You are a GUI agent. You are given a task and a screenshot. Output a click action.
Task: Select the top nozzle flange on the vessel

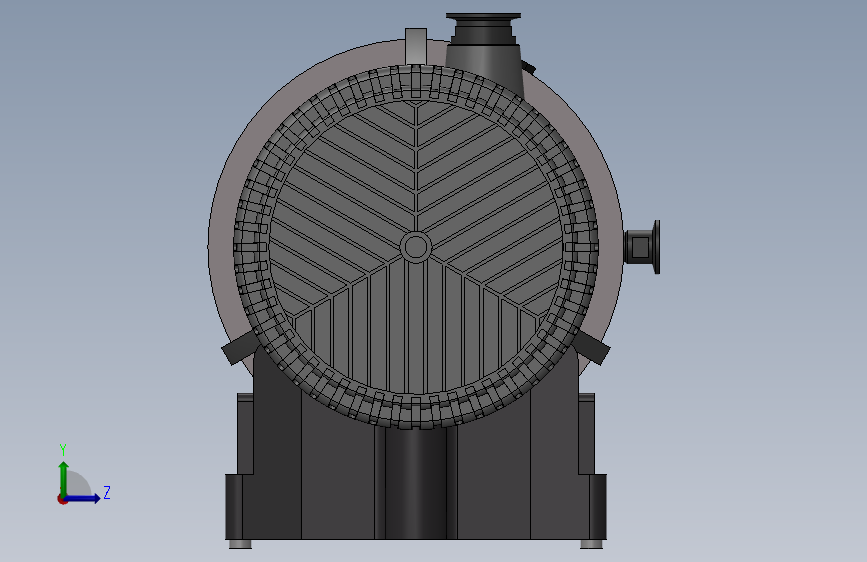[483, 17]
